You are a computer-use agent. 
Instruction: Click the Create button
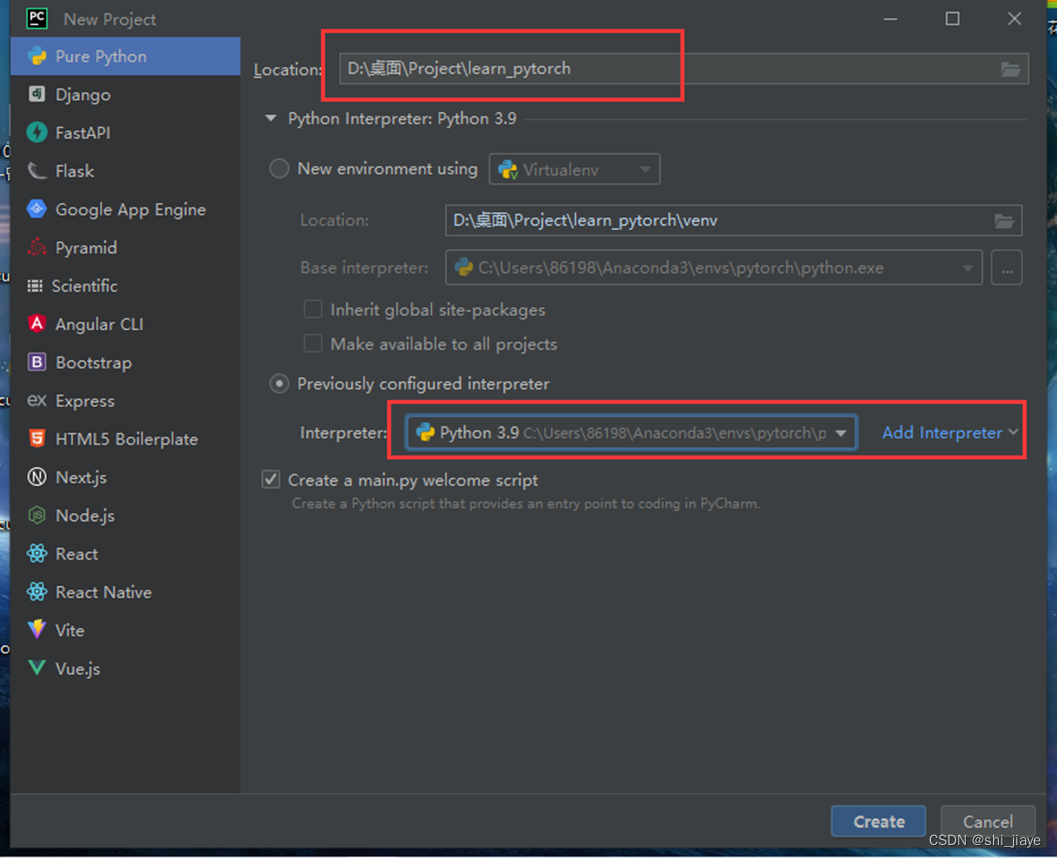pos(878,821)
